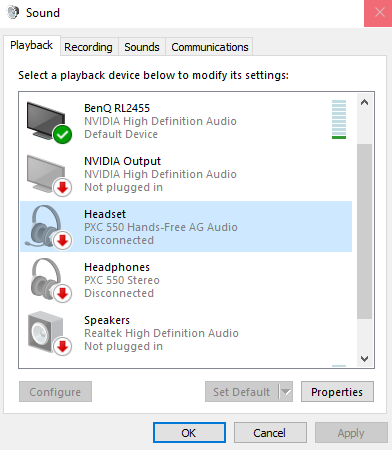Select the "PXC 550 Stereo" text

coord(122,280)
